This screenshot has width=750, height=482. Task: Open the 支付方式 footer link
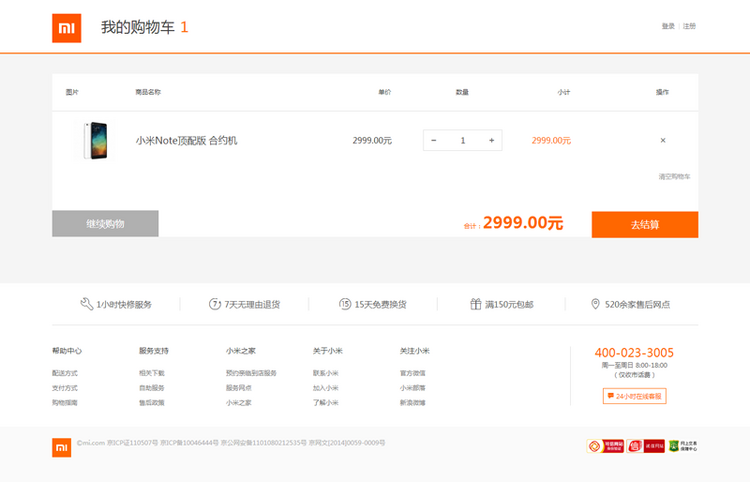pos(65,388)
